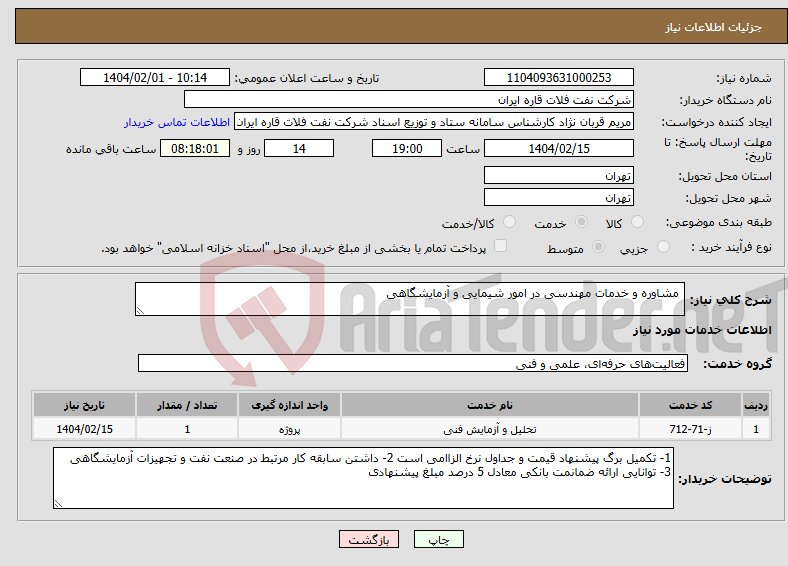This screenshot has height=566, width=788.
Task: Click the بازگشت (back) button
Action: pos(369,539)
